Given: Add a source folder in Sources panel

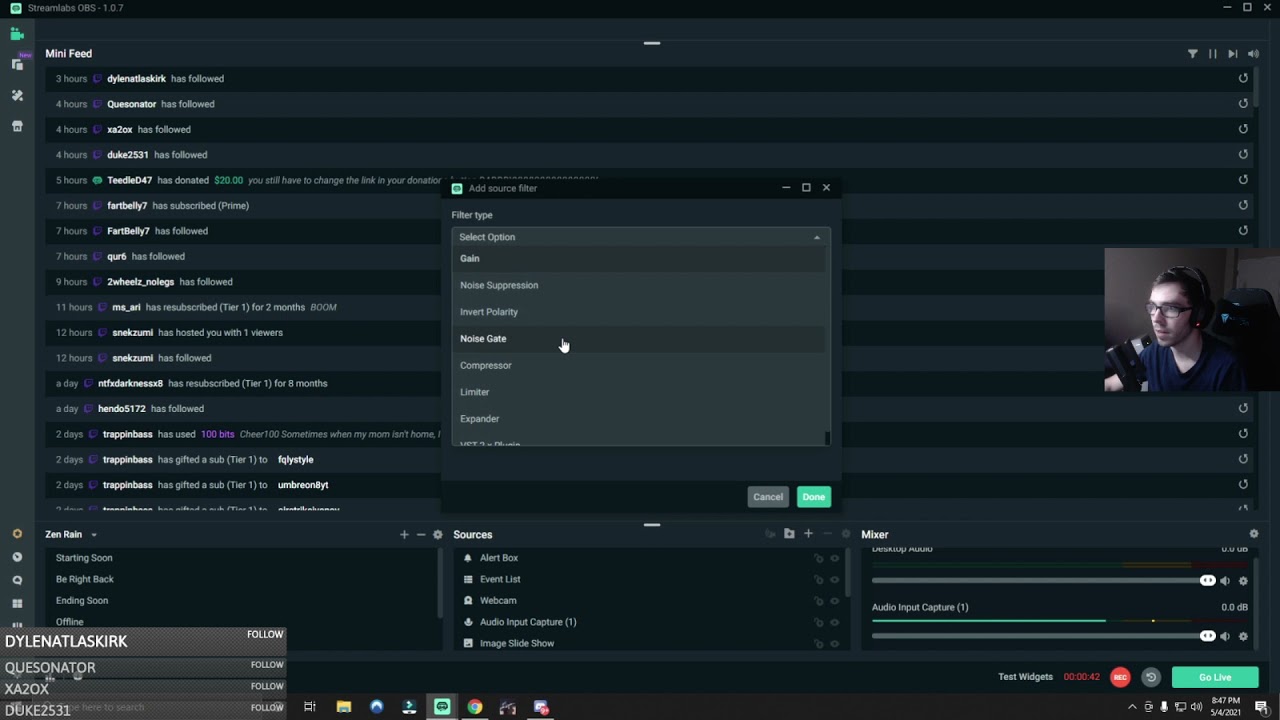Looking at the screenshot, I should [789, 534].
